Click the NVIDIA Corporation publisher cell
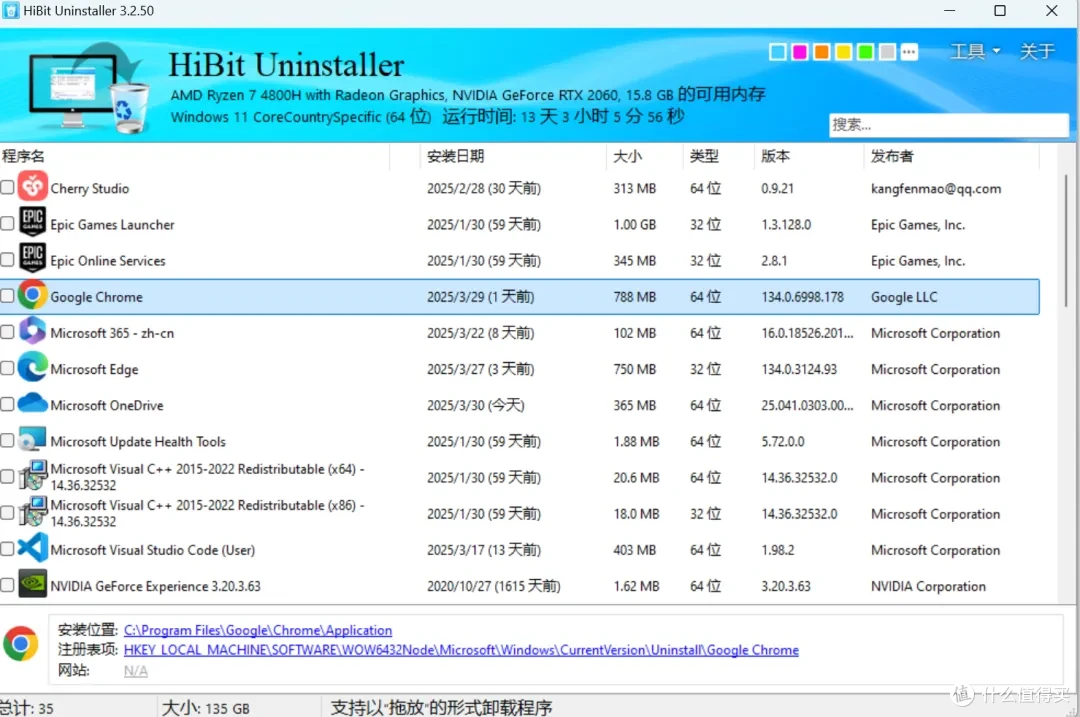 [928, 586]
